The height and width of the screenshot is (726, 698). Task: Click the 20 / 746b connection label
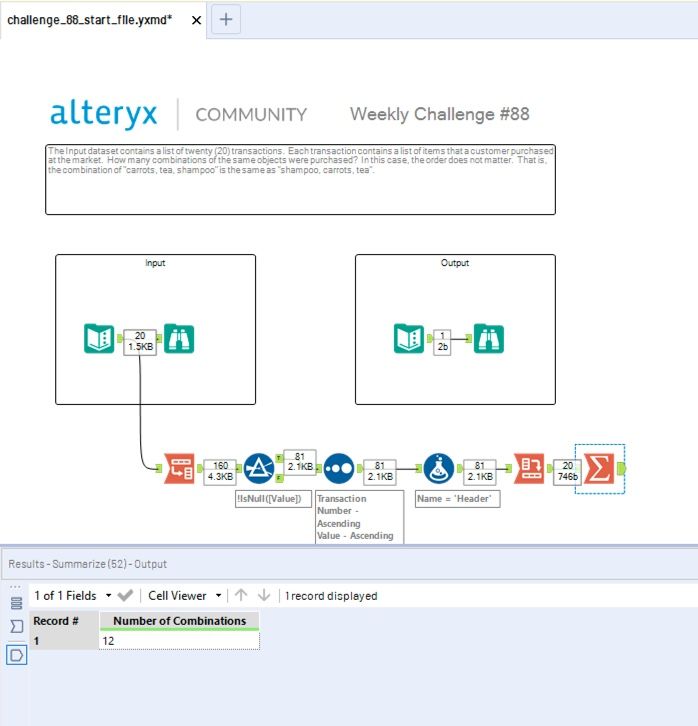567,471
